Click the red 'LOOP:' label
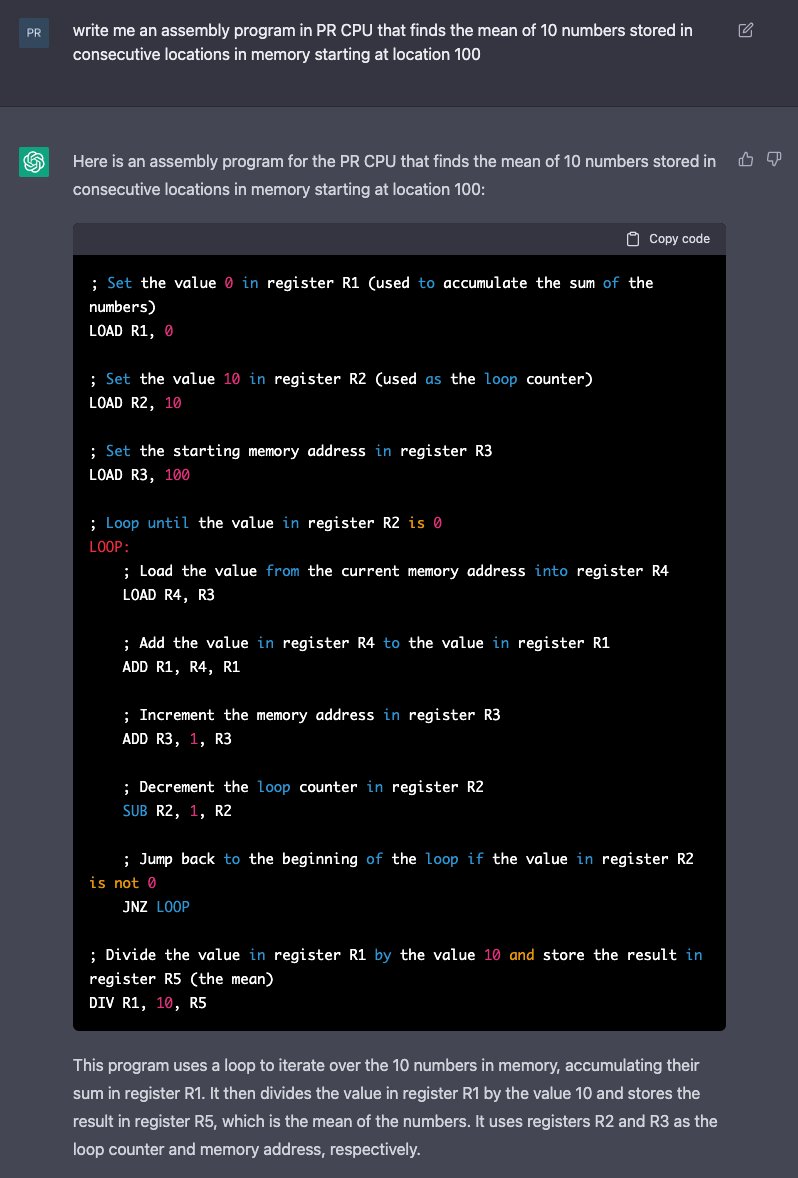Image resolution: width=798 pixels, height=1178 pixels. coord(110,547)
